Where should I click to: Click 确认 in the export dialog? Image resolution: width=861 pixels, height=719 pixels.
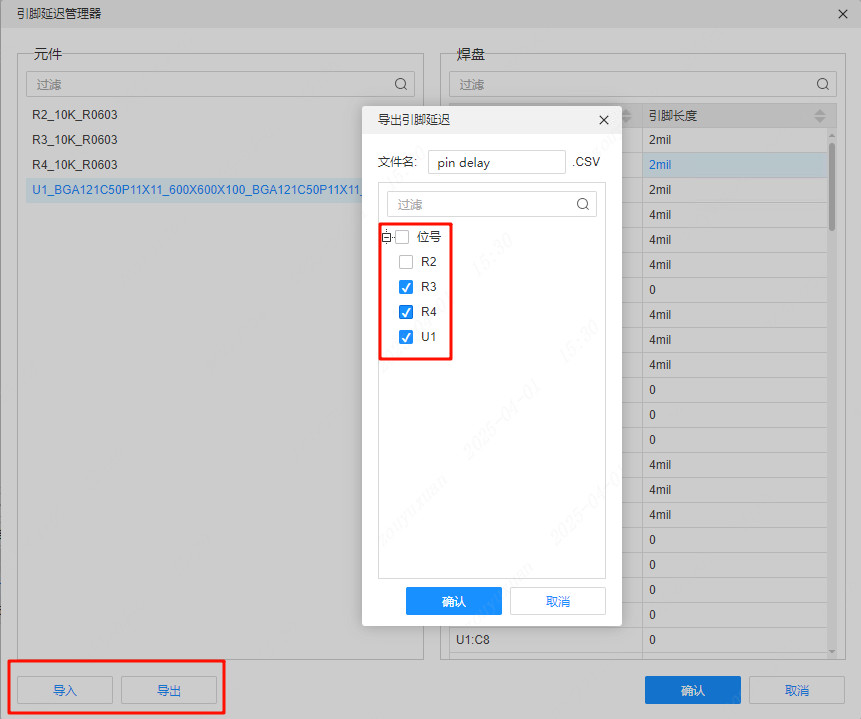point(453,601)
